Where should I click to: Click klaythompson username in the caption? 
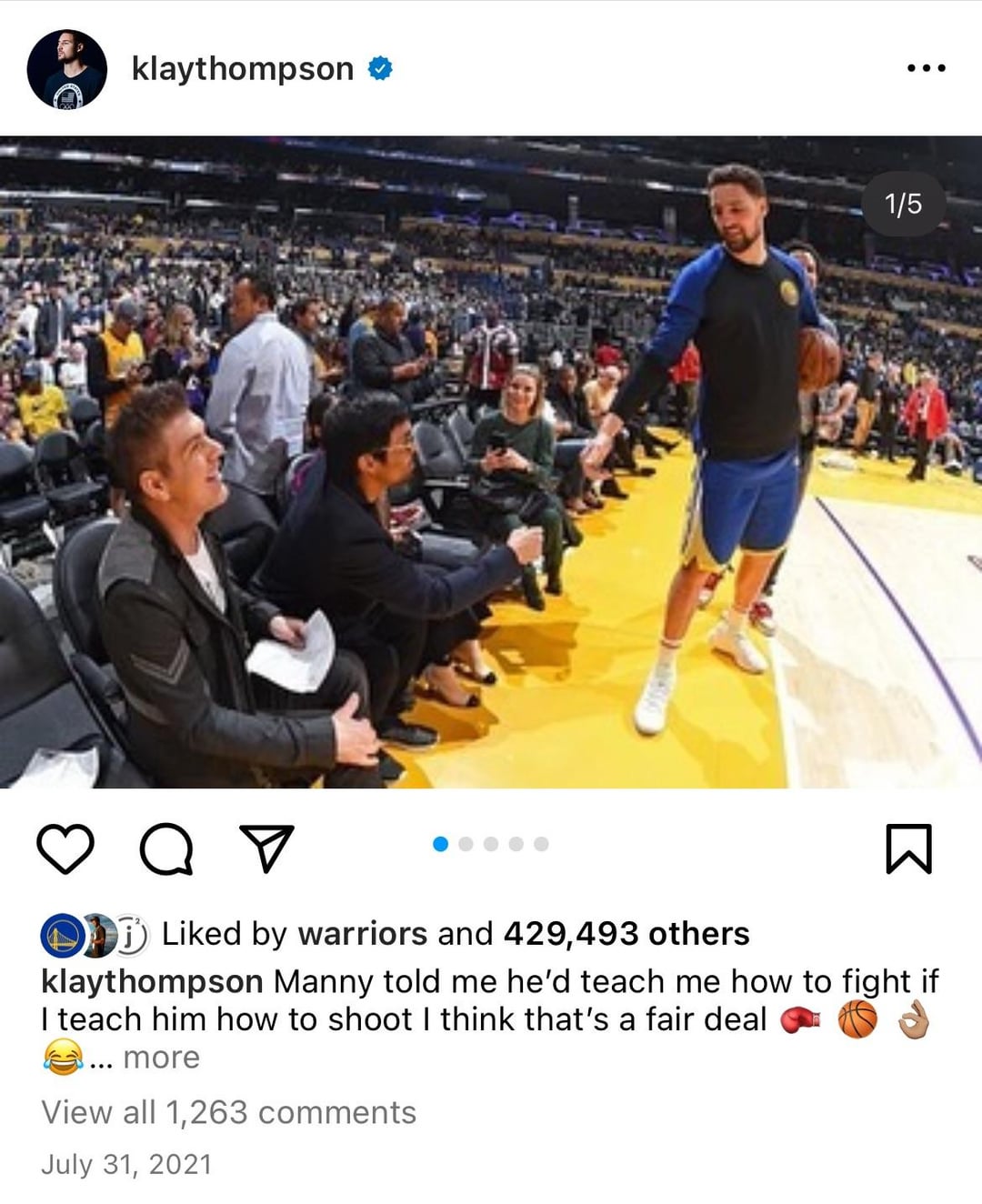point(152,982)
